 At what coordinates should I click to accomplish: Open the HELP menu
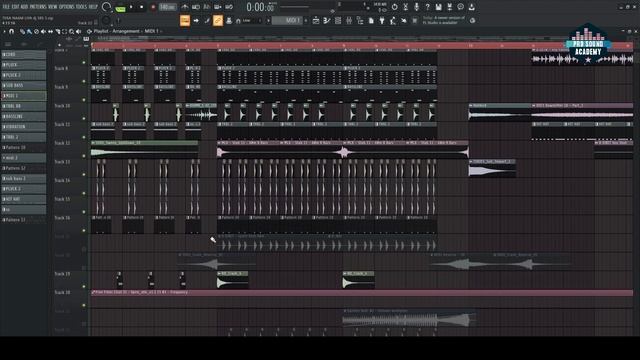93,7
